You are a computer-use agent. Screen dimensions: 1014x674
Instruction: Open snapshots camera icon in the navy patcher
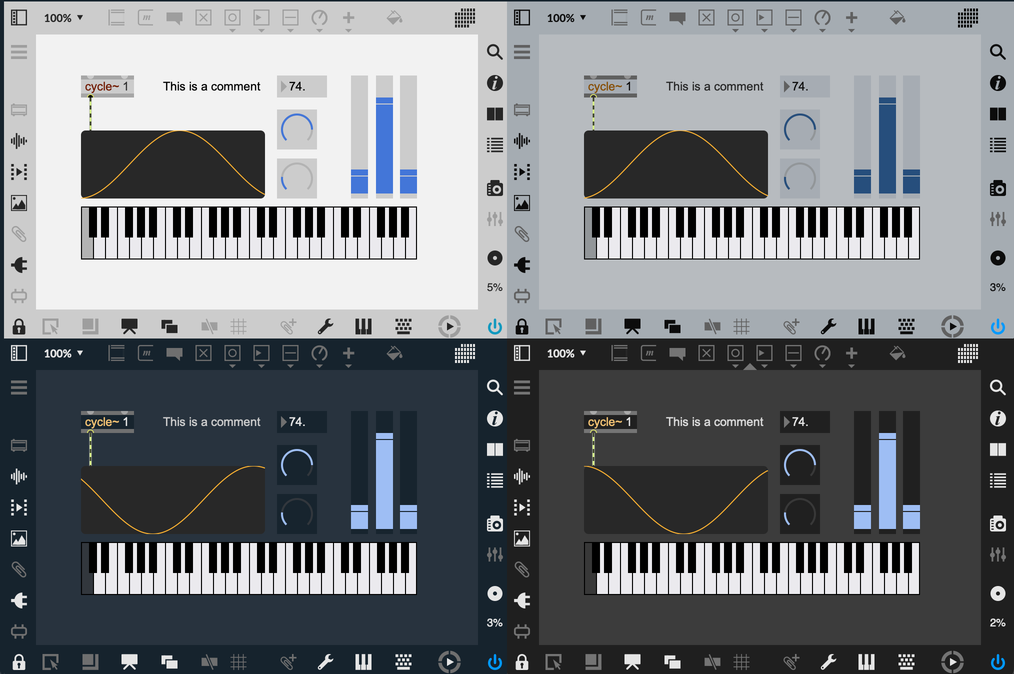(494, 523)
